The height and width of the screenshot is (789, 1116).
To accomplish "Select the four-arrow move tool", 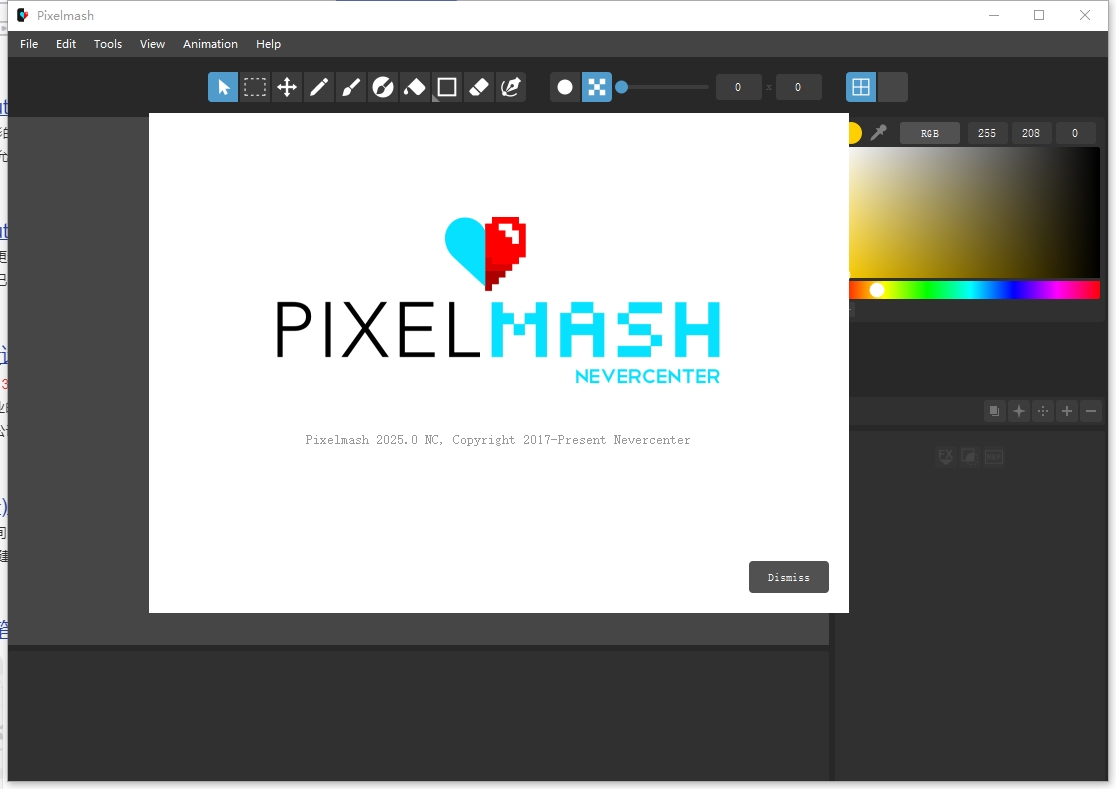I will 287,88.
